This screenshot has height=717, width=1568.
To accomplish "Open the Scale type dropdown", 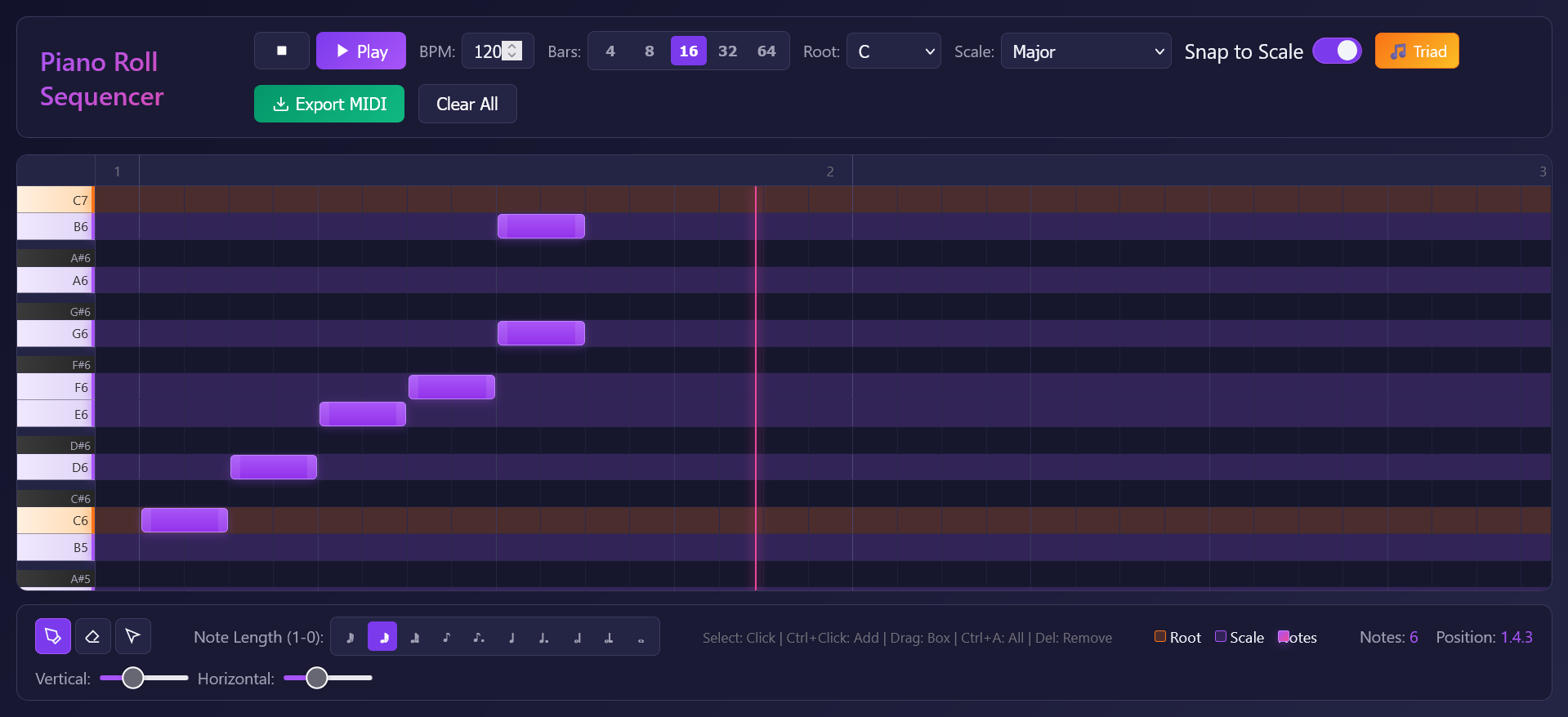I will (1086, 51).
